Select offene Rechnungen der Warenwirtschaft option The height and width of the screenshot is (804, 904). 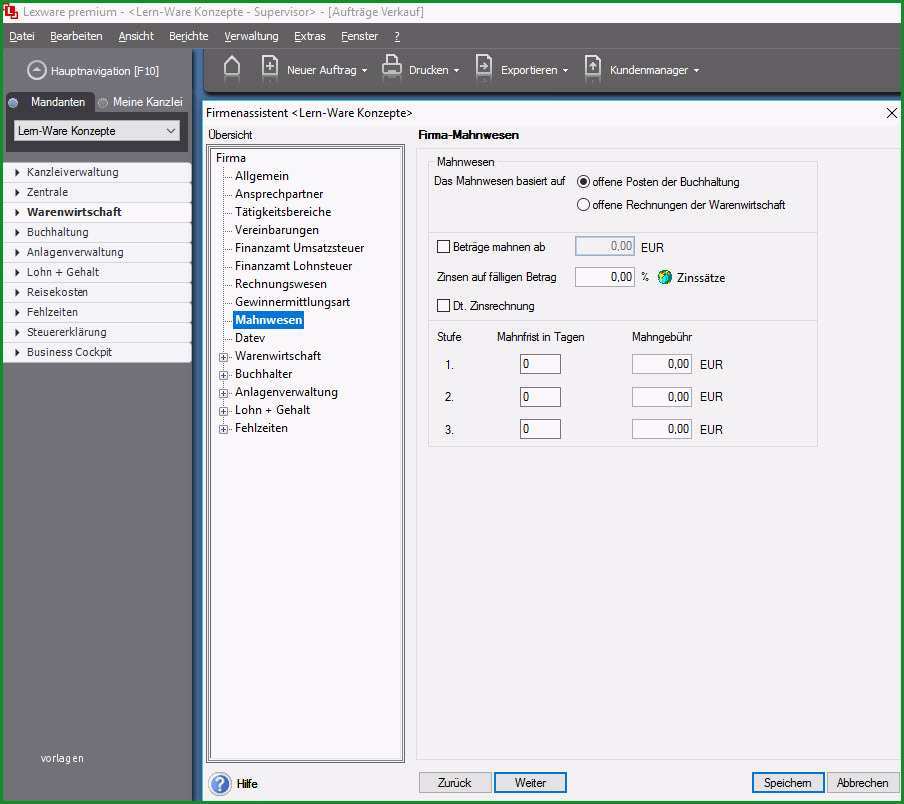(x=583, y=205)
